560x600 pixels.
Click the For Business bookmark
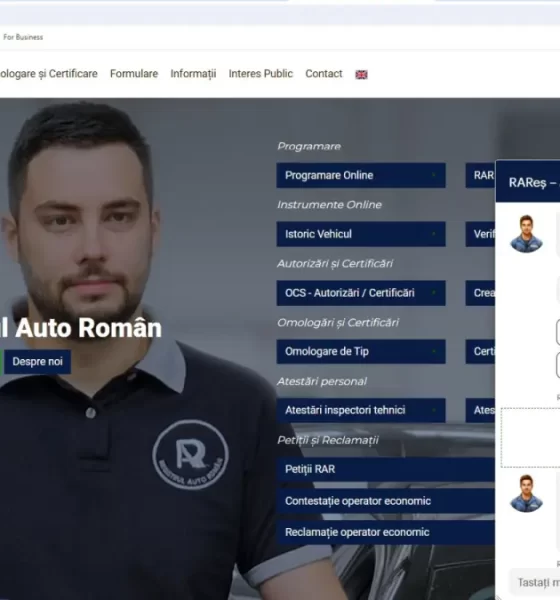pos(23,37)
